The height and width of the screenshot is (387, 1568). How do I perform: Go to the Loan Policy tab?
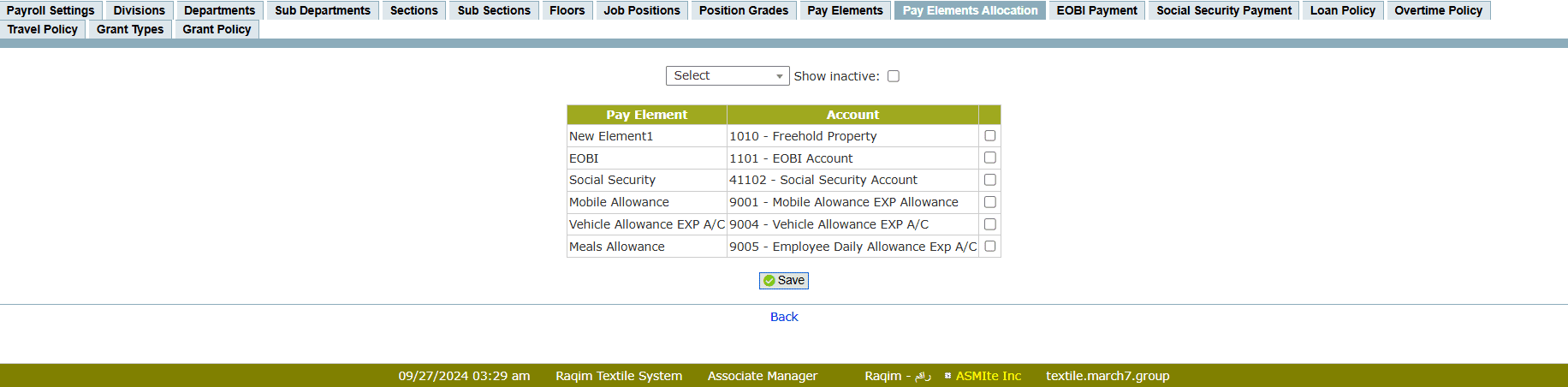(x=1342, y=10)
